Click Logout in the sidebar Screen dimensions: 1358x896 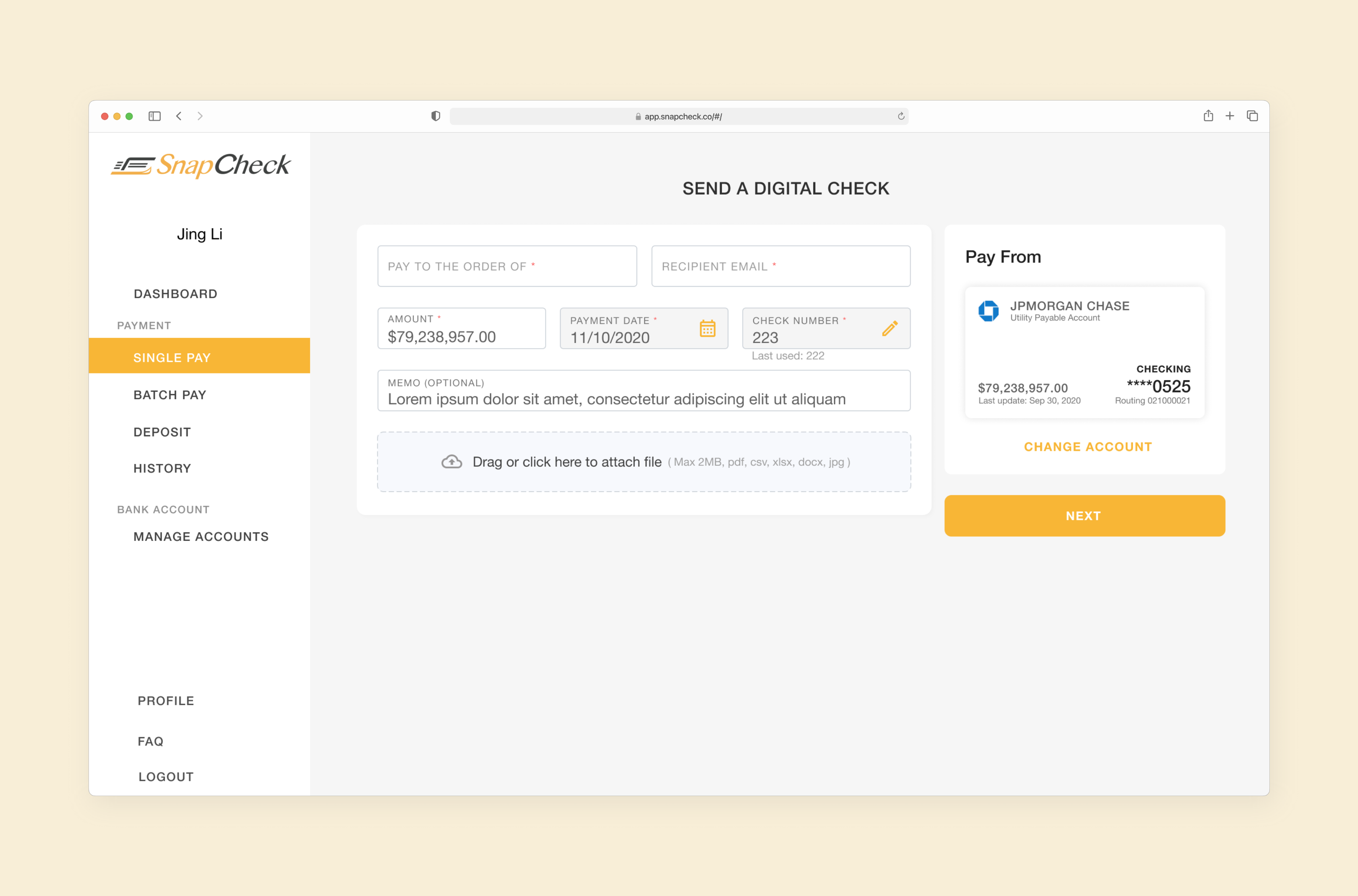[166, 777]
